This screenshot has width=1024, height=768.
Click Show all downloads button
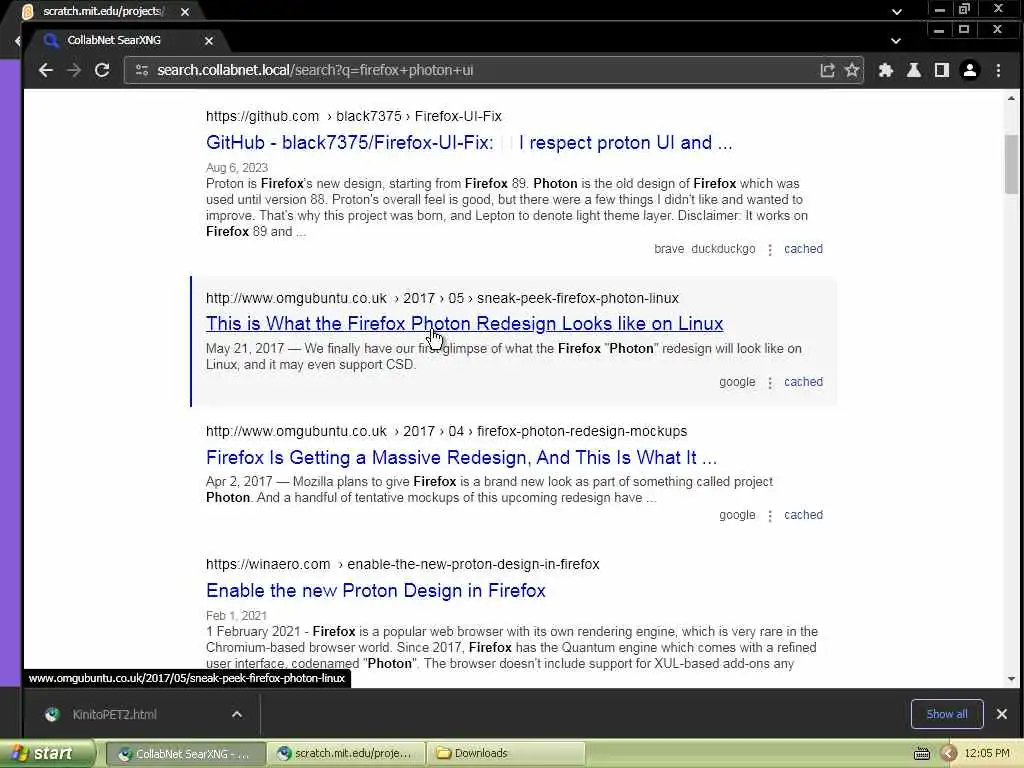(946, 714)
